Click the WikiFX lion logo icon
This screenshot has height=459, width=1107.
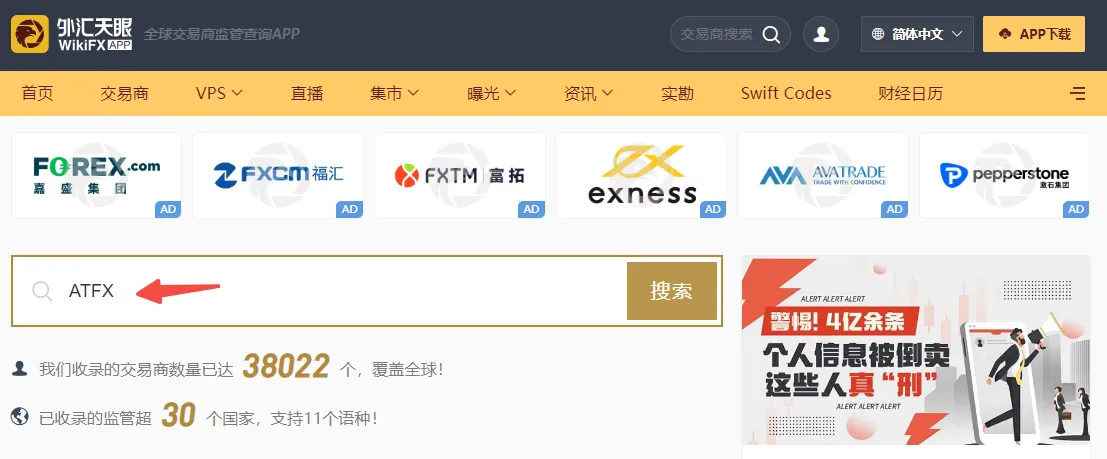pyautogui.click(x=30, y=34)
